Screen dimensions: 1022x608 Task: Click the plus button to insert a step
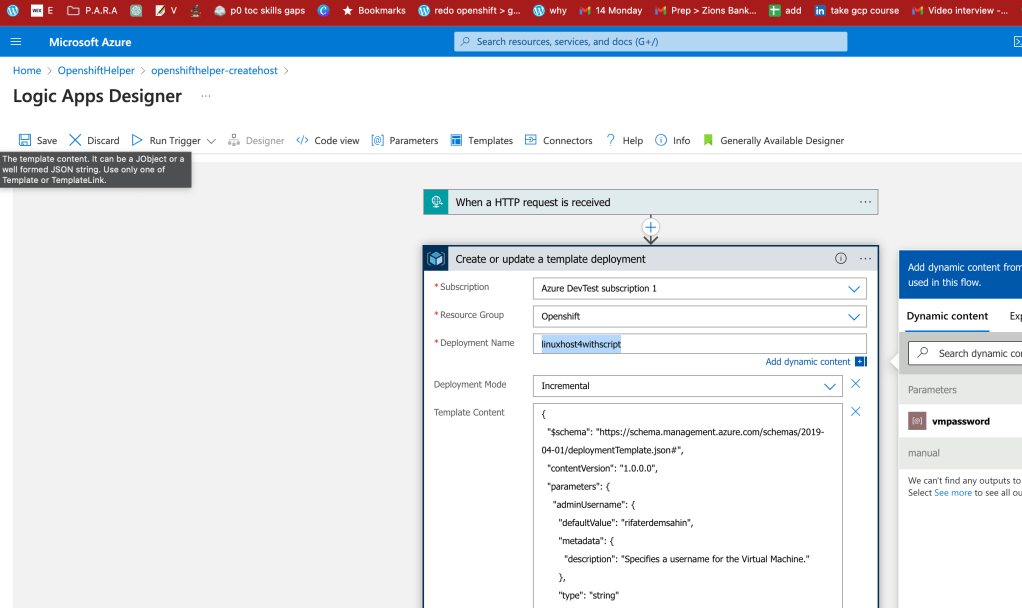click(x=650, y=227)
